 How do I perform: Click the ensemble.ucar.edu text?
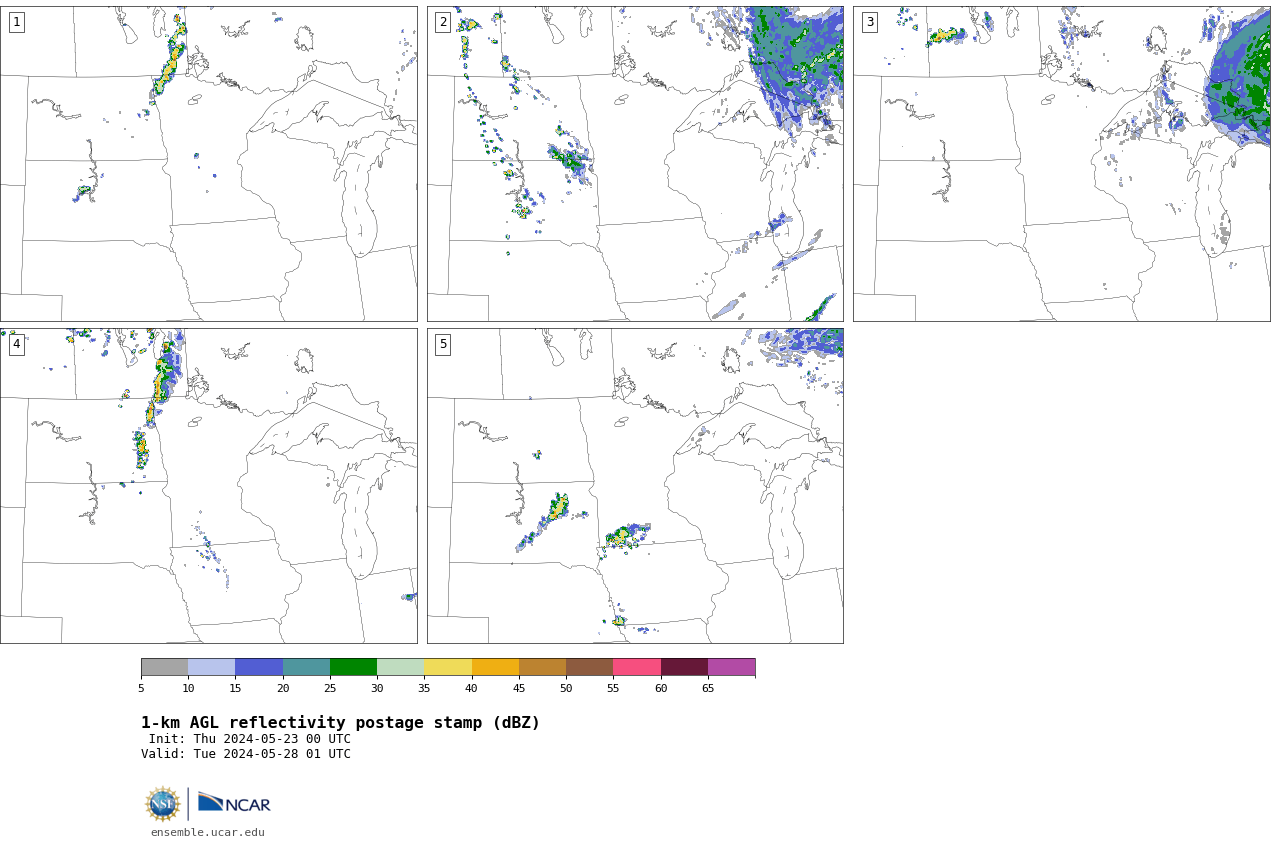[208, 832]
